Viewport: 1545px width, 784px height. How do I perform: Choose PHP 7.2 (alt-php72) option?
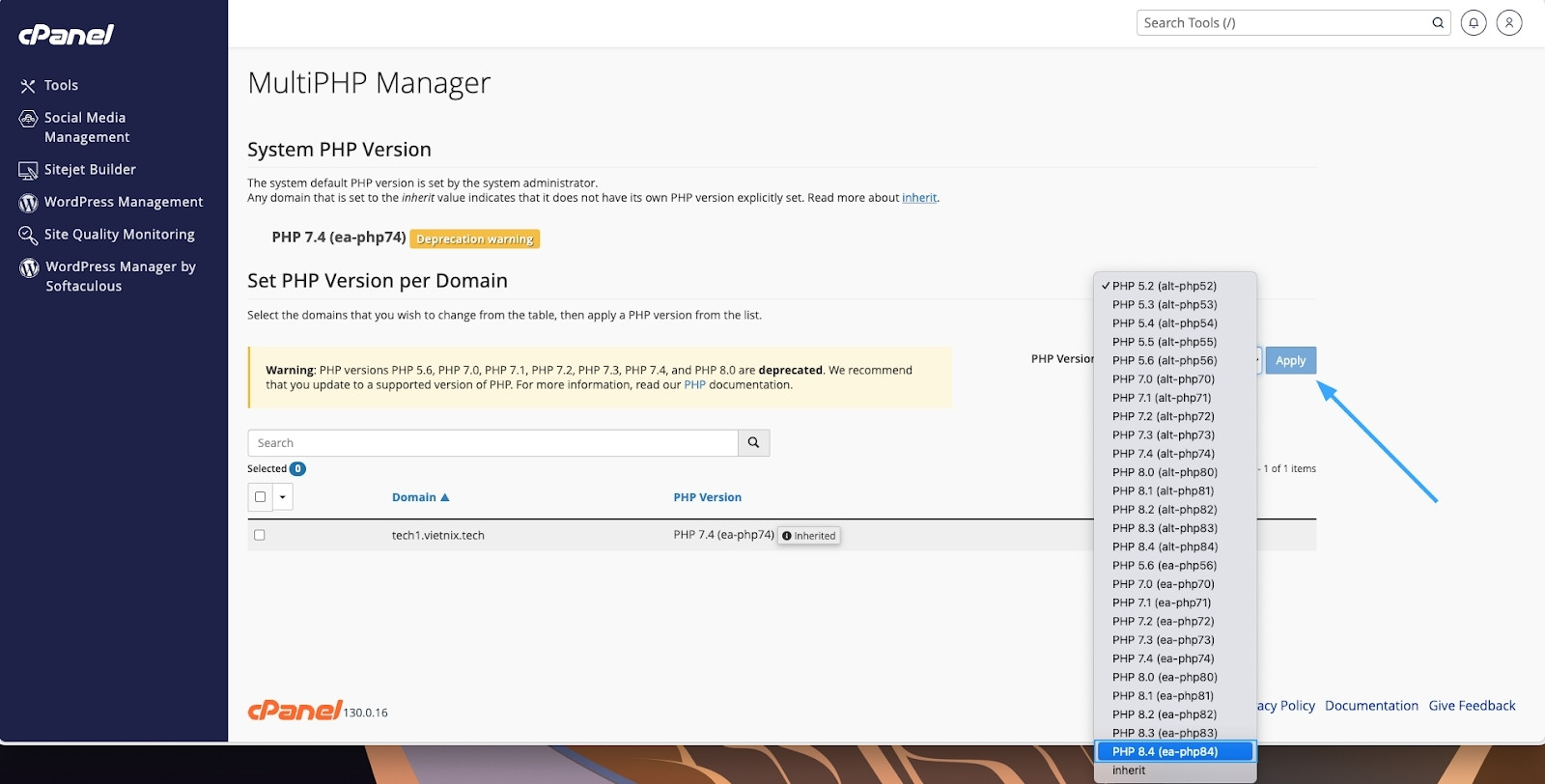(x=1175, y=417)
